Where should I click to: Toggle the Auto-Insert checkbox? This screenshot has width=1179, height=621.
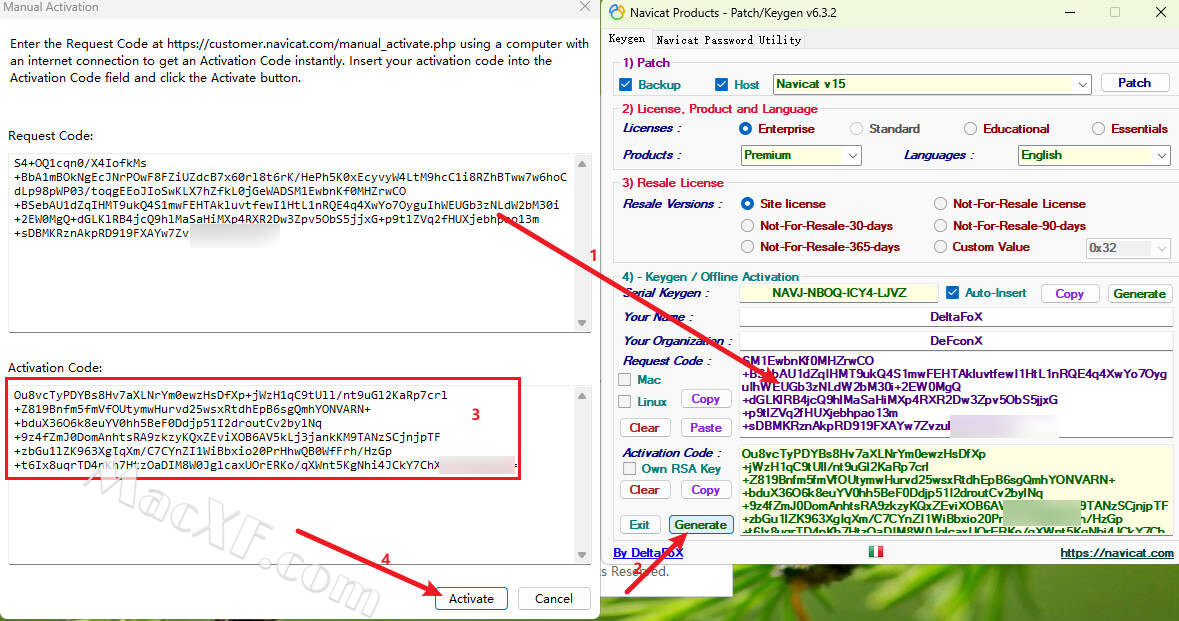[x=953, y=293]
